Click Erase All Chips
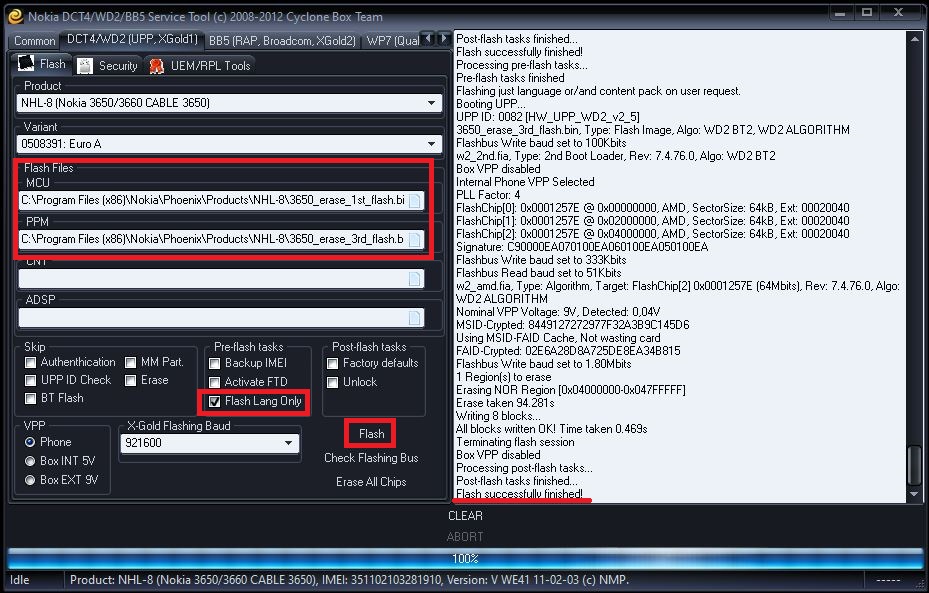 point(371,482)
